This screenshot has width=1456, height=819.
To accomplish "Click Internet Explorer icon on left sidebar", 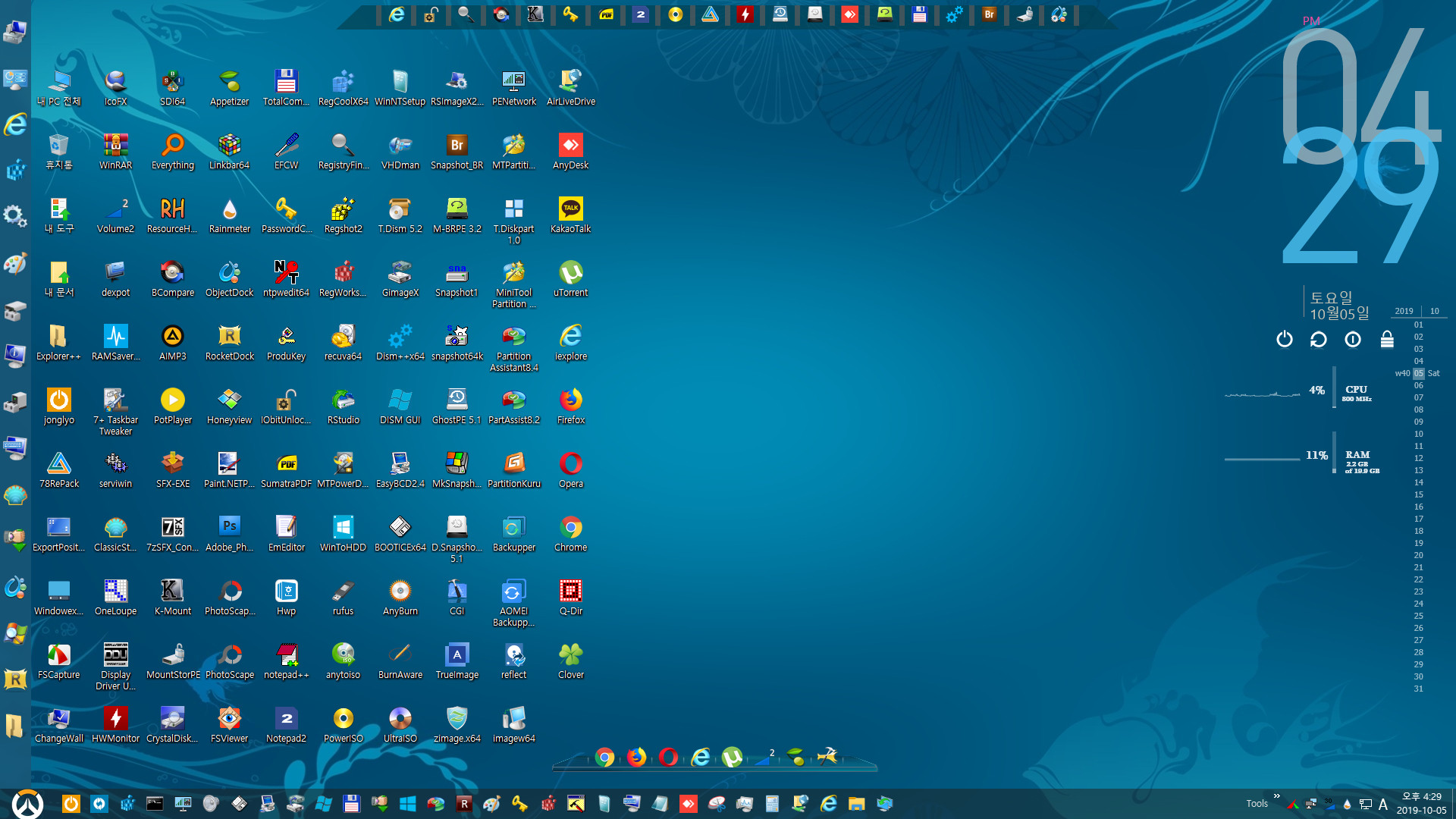I will [15, 124].
